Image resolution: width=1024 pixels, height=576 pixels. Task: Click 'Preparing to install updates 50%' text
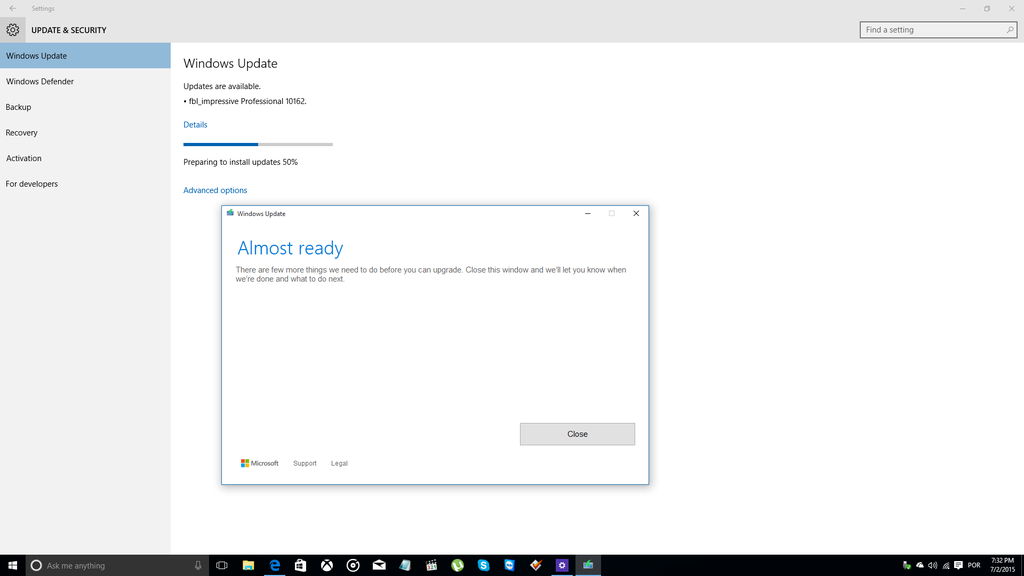coord(240,162)
